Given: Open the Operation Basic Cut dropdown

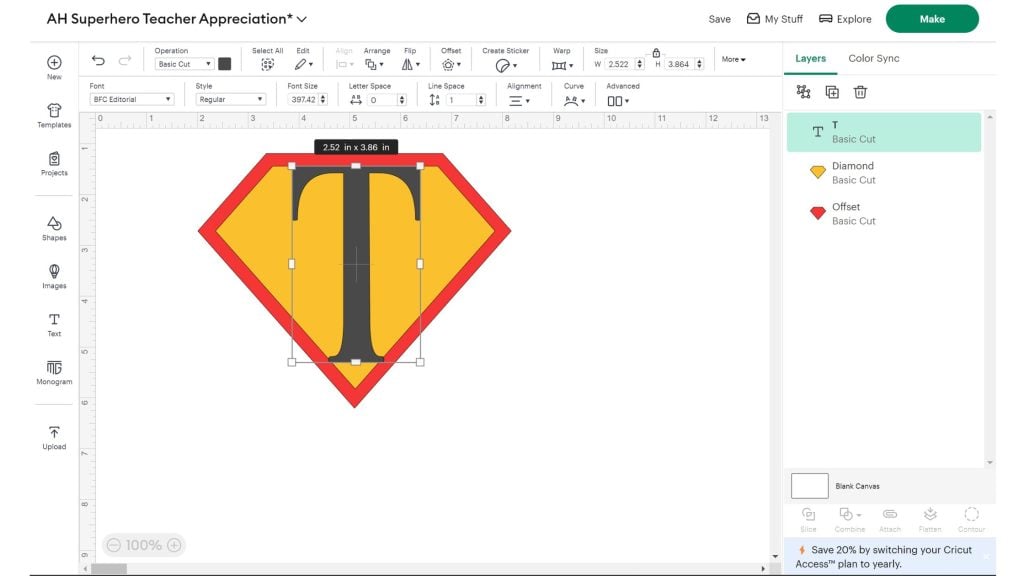Looking at the screenshot, I should pyautogui.click(x=184, y=64).
